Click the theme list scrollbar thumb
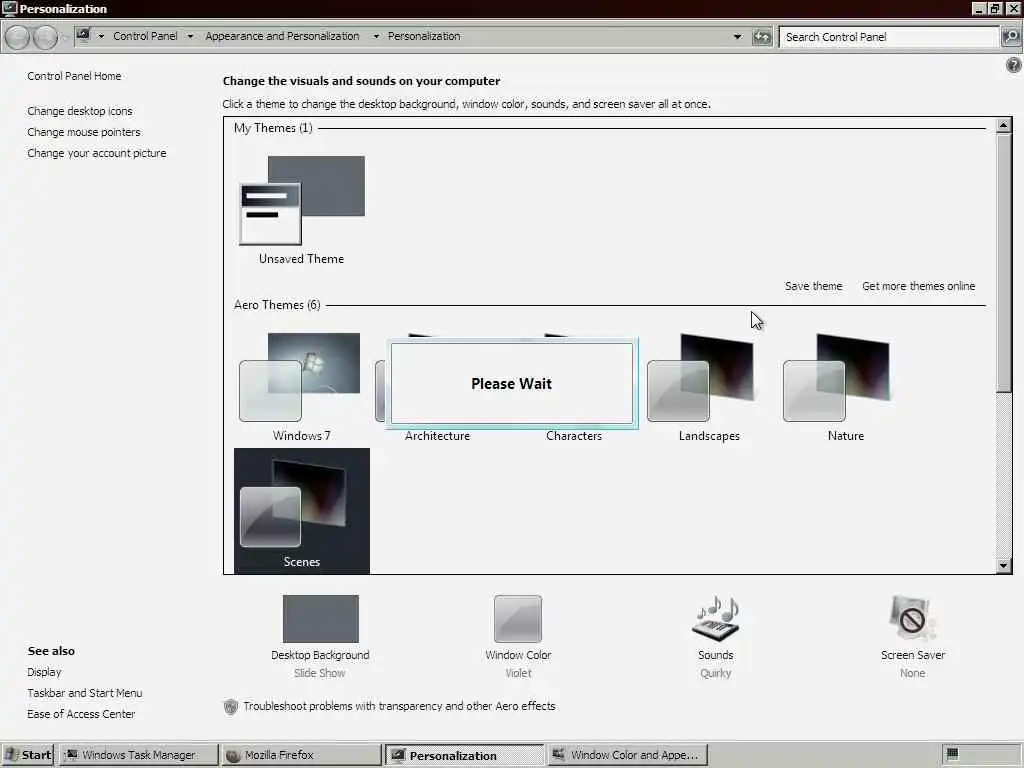Screen dimensions: 1024x768 pyautogui.click(x=1004, y=263)
